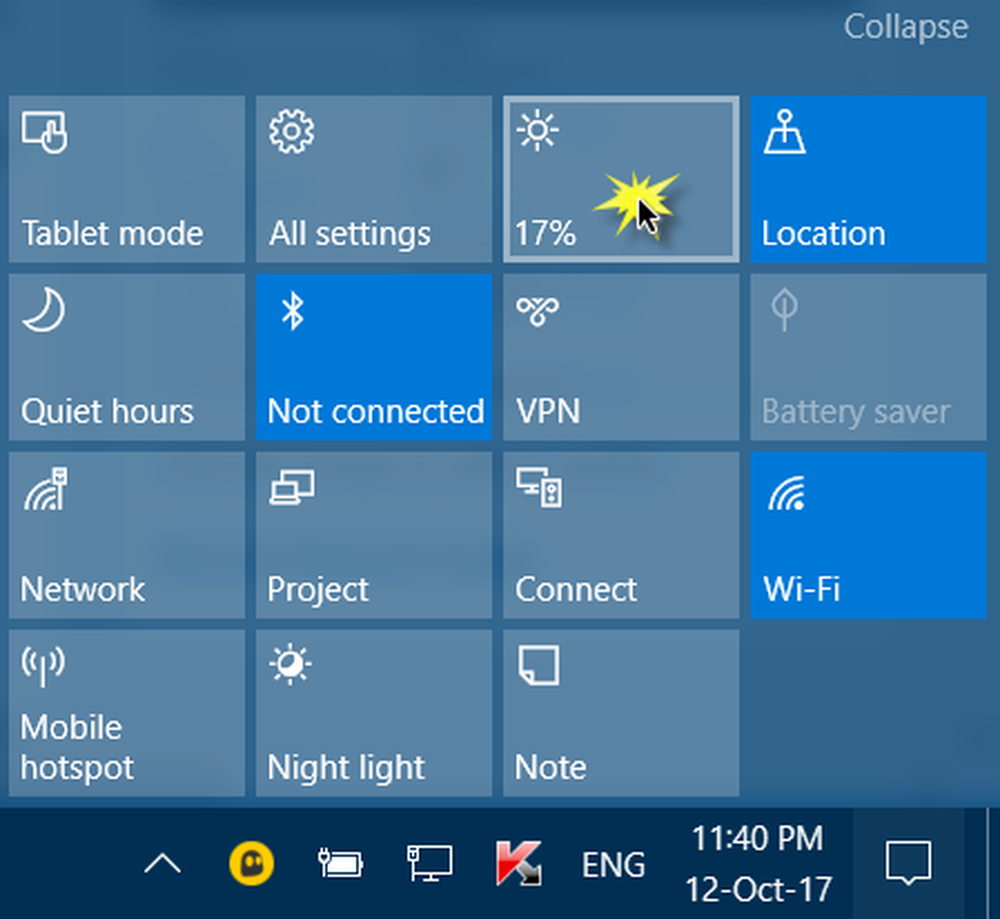Click the wired network tray icon
This screenshot has height=919, width=1000.
430,864
